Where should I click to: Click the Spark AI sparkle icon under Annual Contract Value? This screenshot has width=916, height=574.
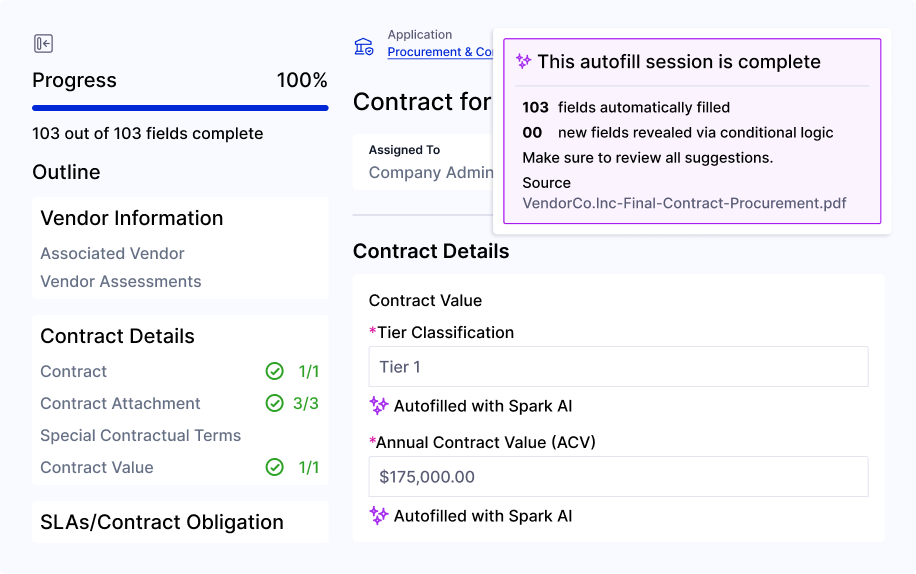coord(379,516)
